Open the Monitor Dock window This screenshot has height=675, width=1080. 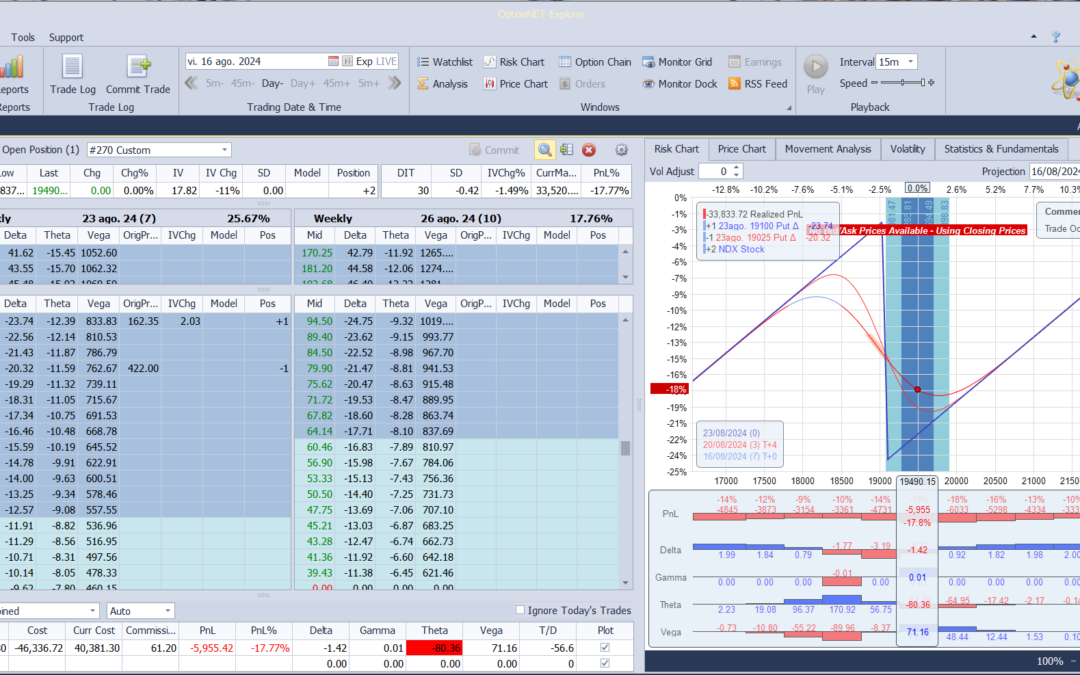click(x=679, y=84)
